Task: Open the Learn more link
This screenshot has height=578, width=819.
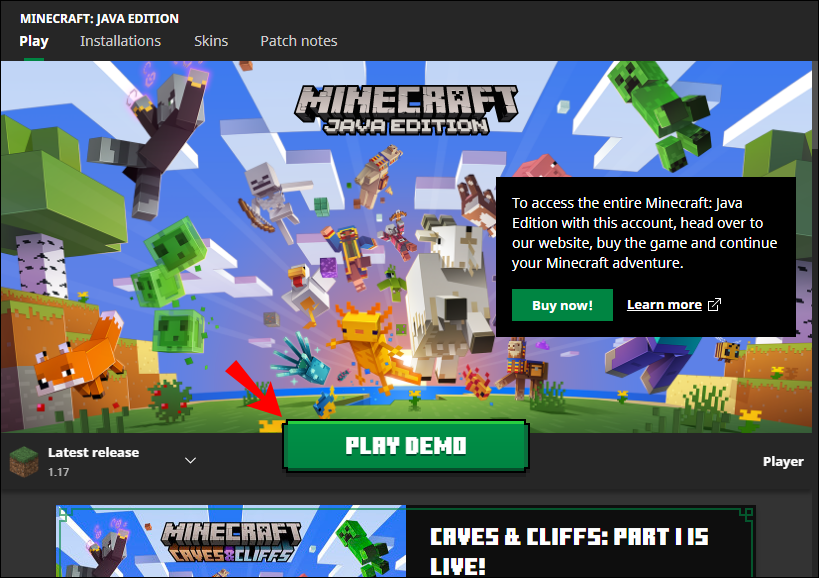Action: tap(665, 304)
